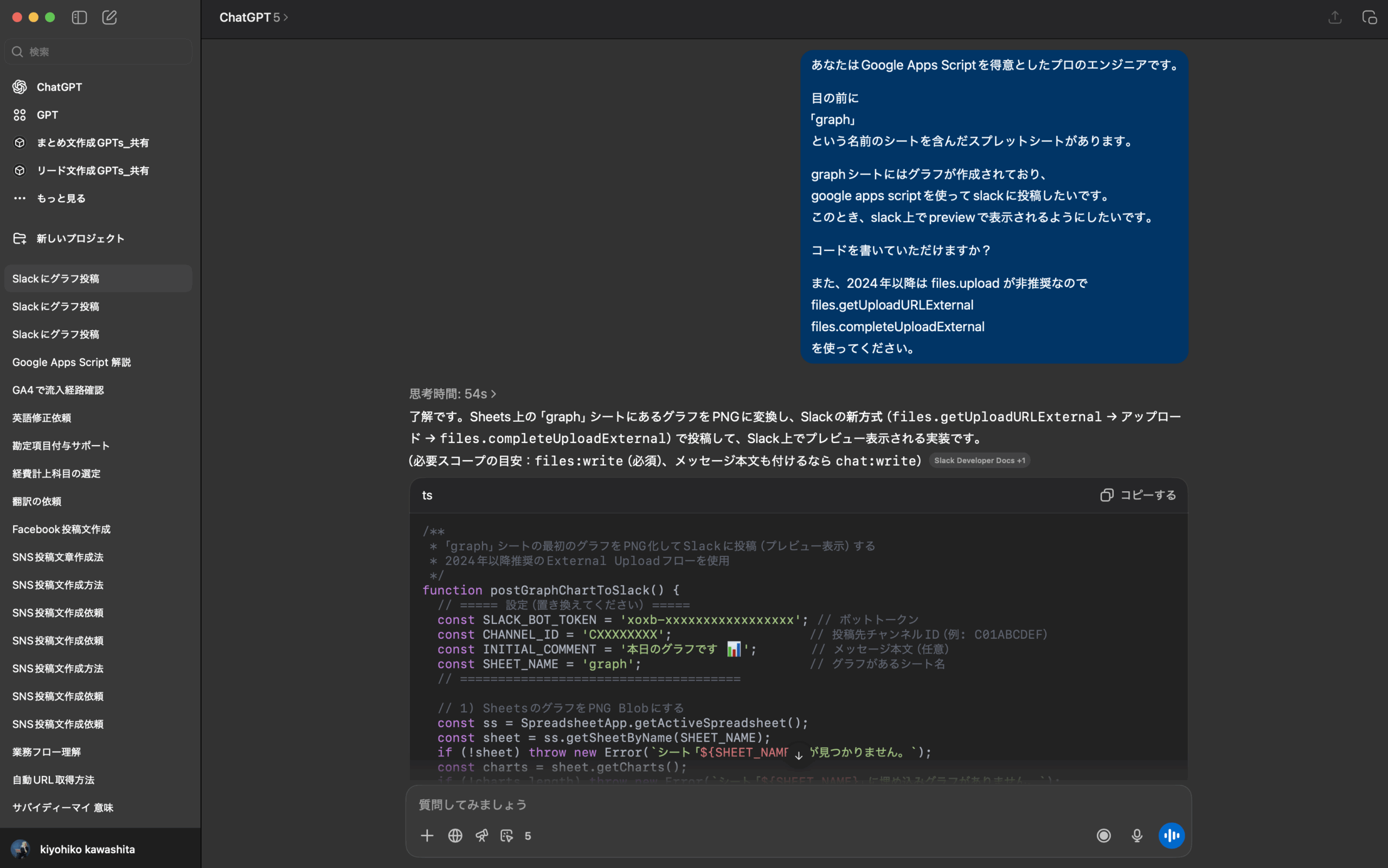Enable web search globe icon

point(455,835)
